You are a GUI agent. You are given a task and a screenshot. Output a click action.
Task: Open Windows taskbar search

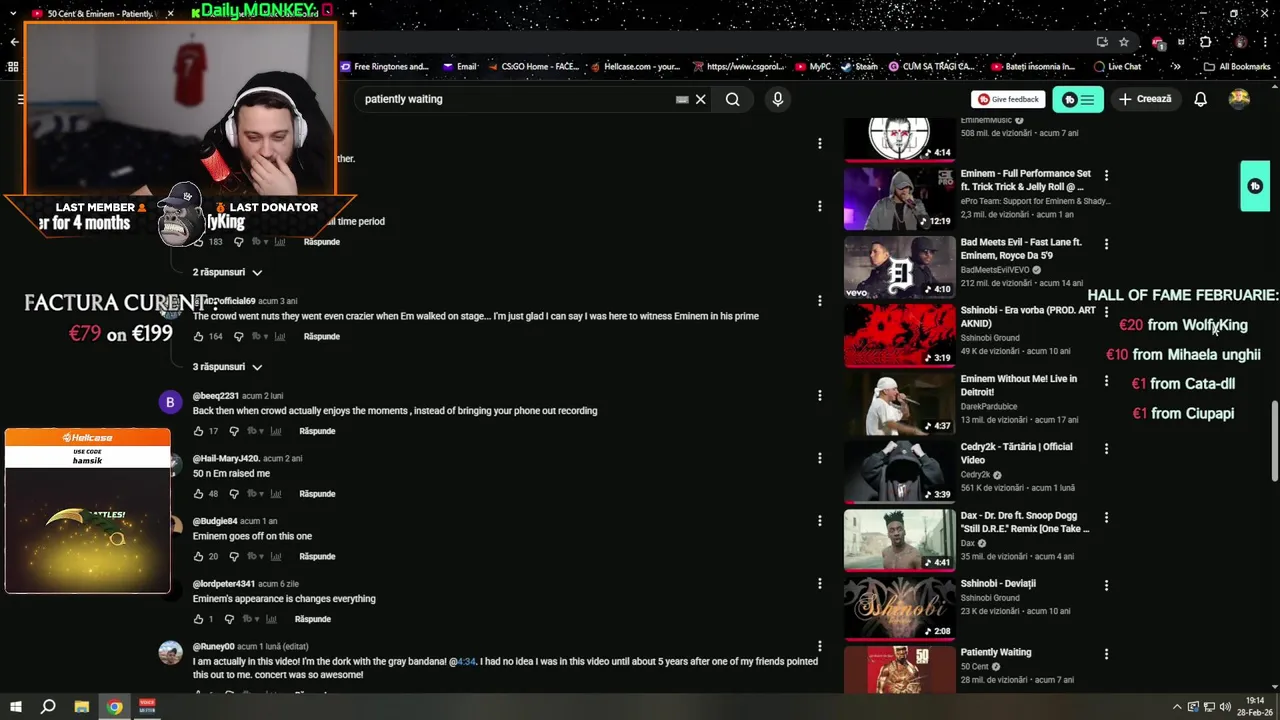(x=47, y=707)
